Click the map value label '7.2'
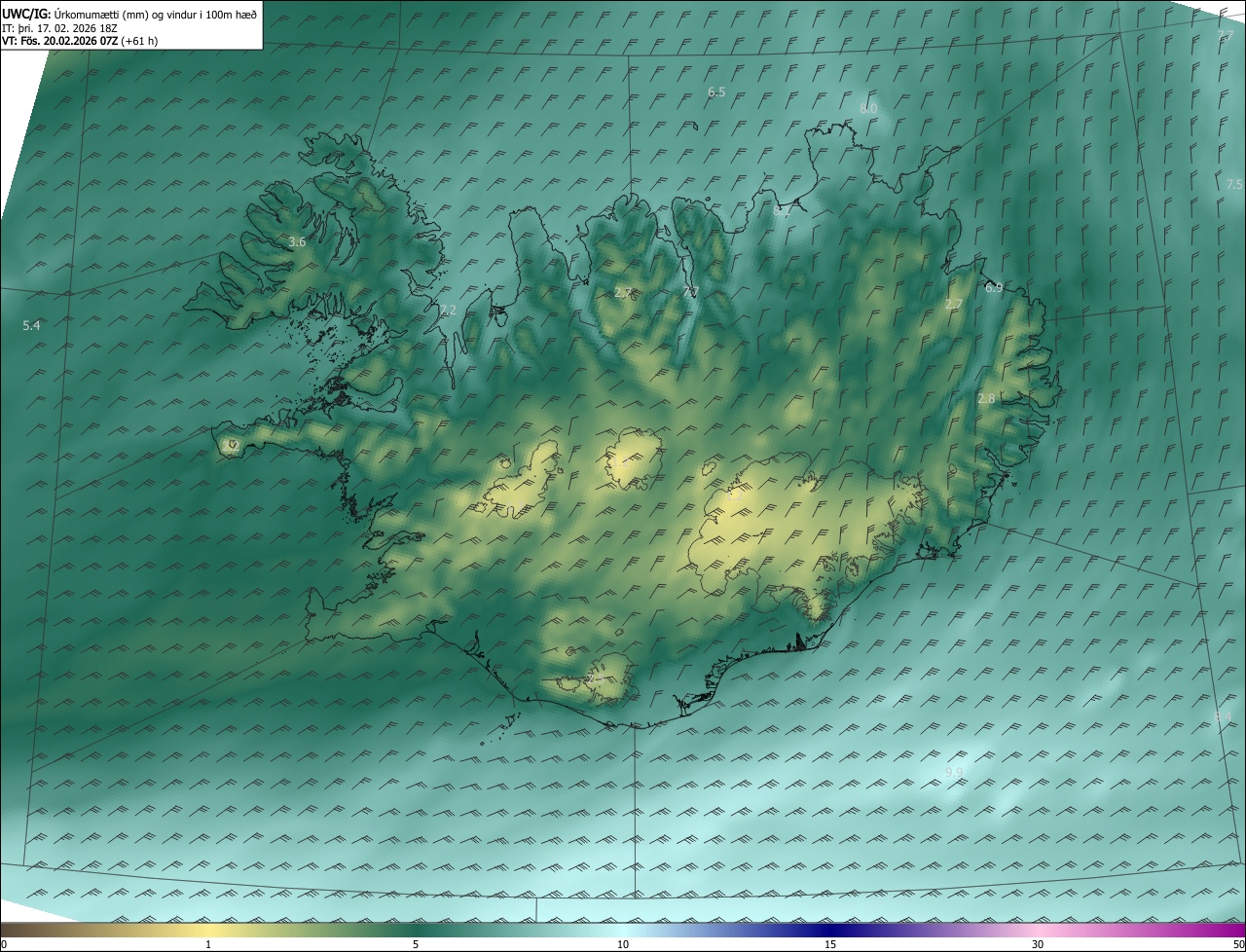1246x952 pixels. pyautogui.click(x=447, y=311)
